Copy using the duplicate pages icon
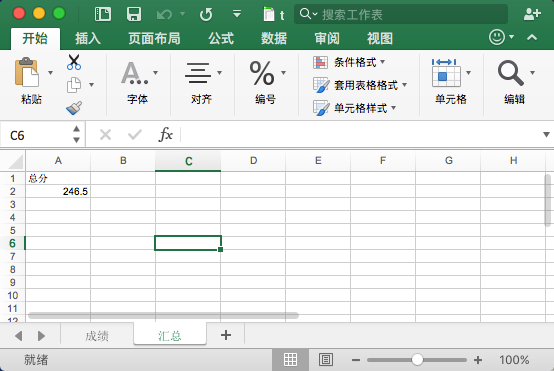 click(74, 85)
